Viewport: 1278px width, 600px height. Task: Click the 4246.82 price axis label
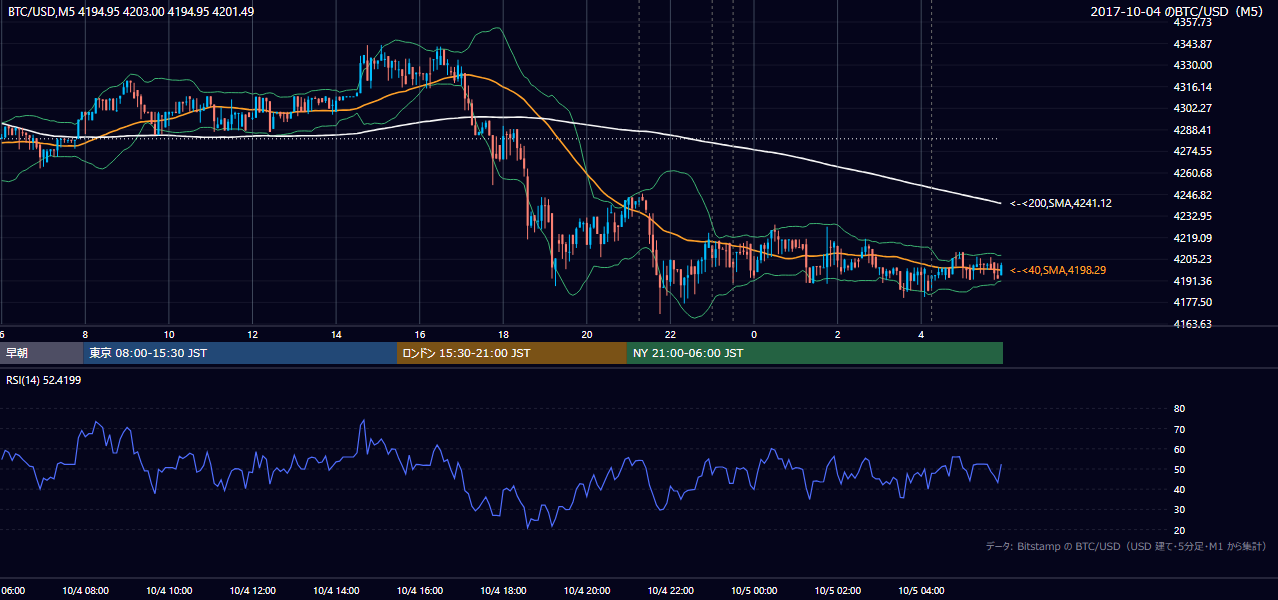1193,195
